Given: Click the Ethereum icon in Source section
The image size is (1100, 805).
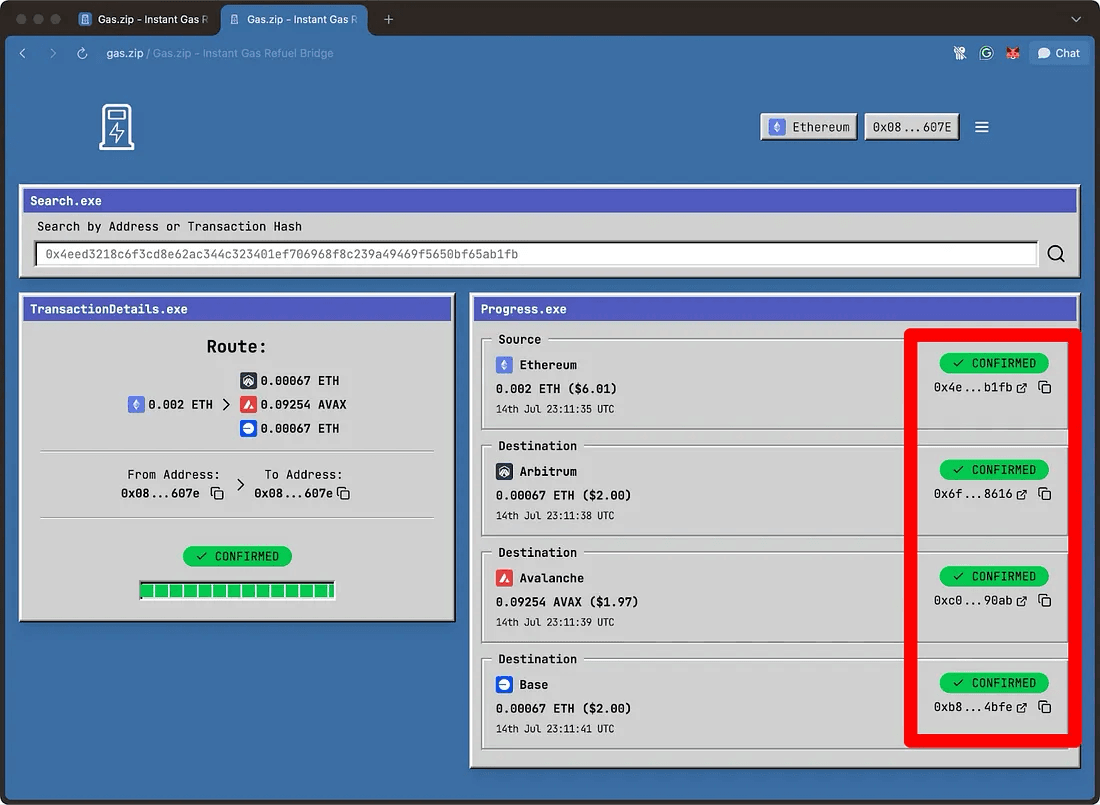Looking at the screenshot, I should point(504,365).
